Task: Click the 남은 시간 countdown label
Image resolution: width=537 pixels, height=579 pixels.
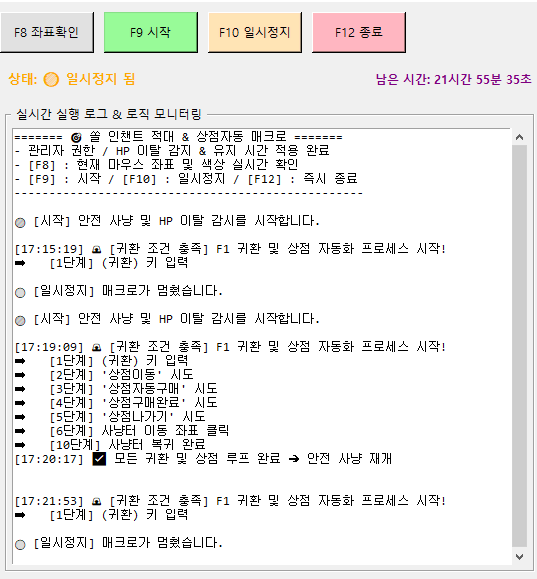Action: click(x=454, y=79)
